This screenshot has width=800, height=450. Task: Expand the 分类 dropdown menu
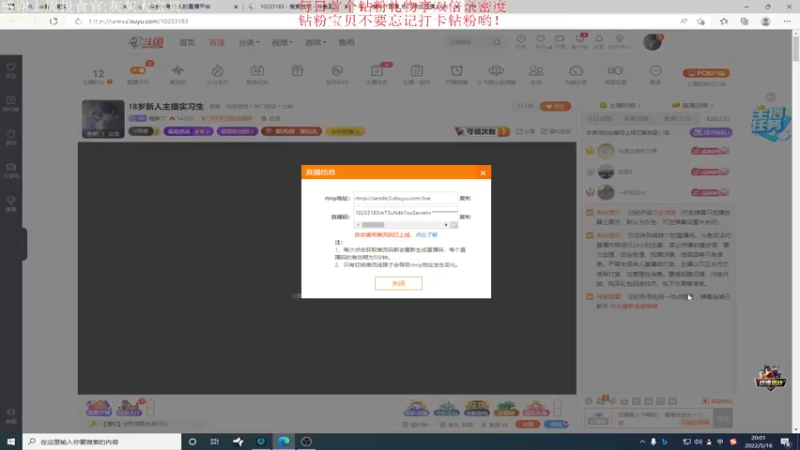[x=249, y=42]
